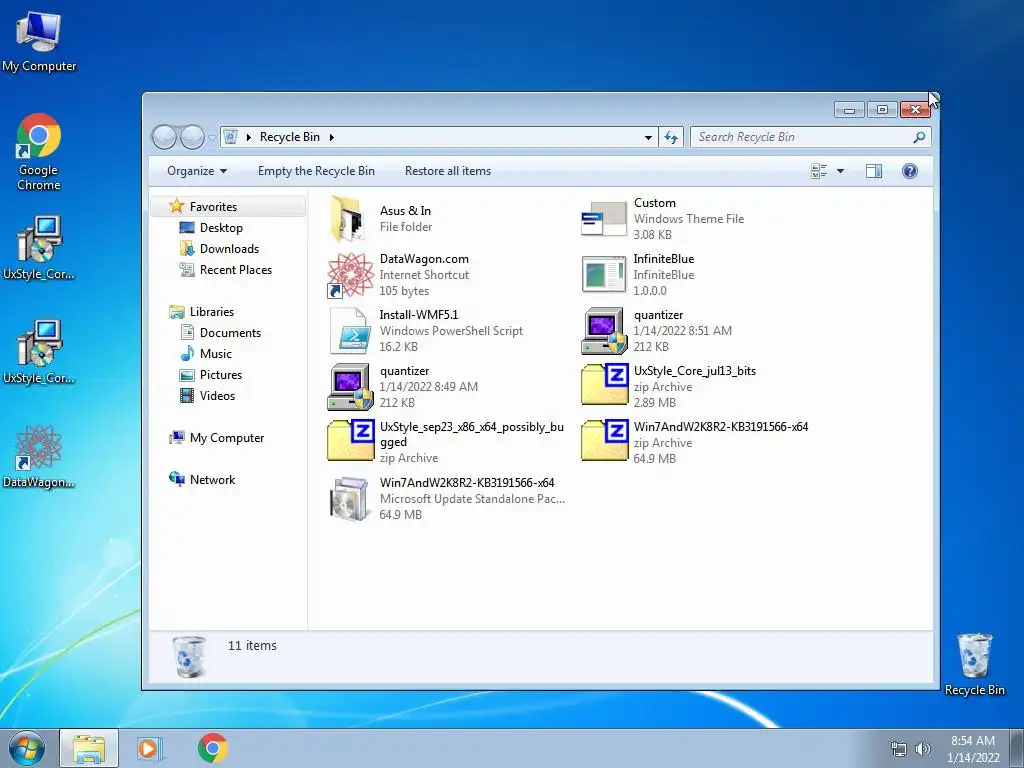This screenshot has width=1024, height=768.
Task: Toggle the preview pane icon
Action: (x=873, y=171)
